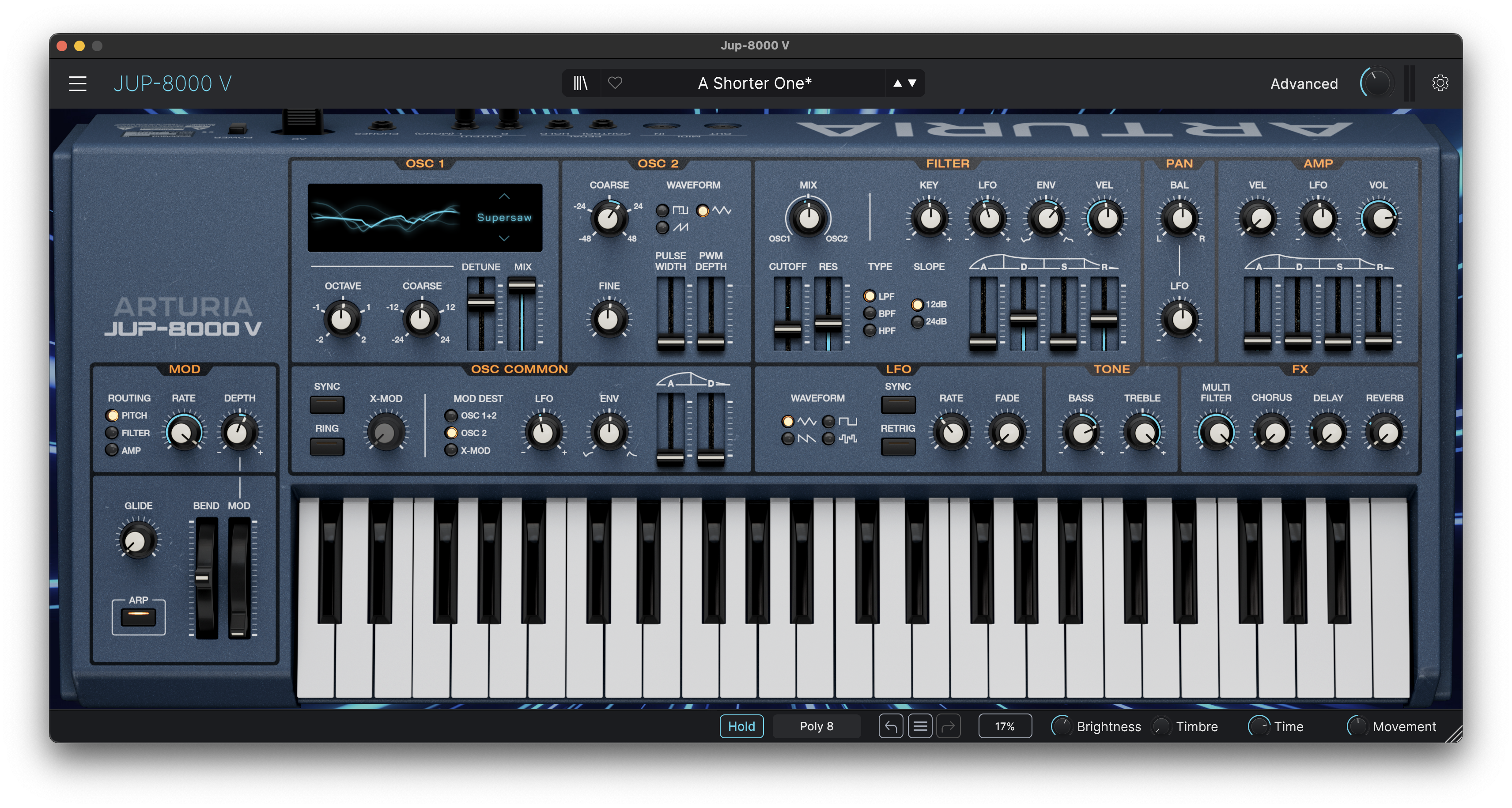Image resolution: width=1512 pixels, height=808 pixels.
Task: Select the sawtooth waveform for OSC 2
Action: coord(663,228)
